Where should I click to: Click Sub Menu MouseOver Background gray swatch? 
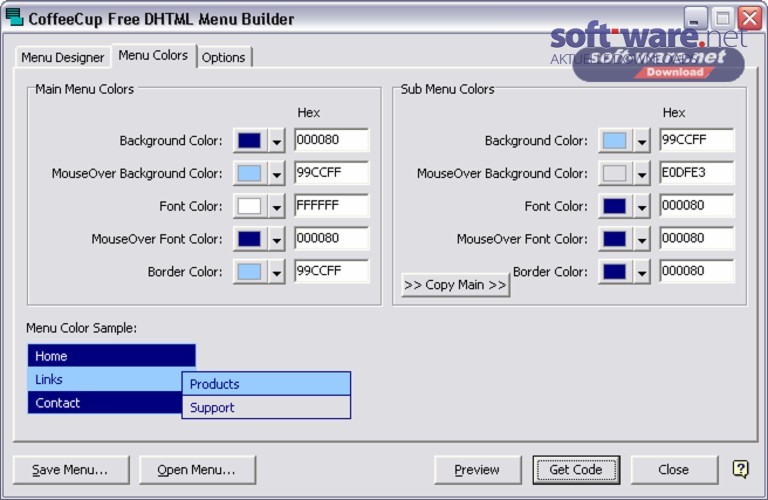(x=614, y=174)
